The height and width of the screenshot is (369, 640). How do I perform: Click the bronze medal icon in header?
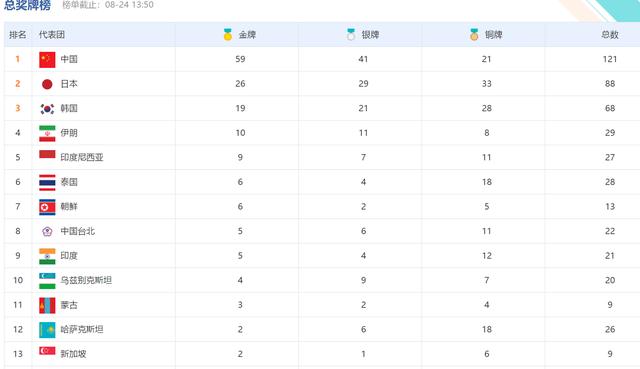pos(474,34)
